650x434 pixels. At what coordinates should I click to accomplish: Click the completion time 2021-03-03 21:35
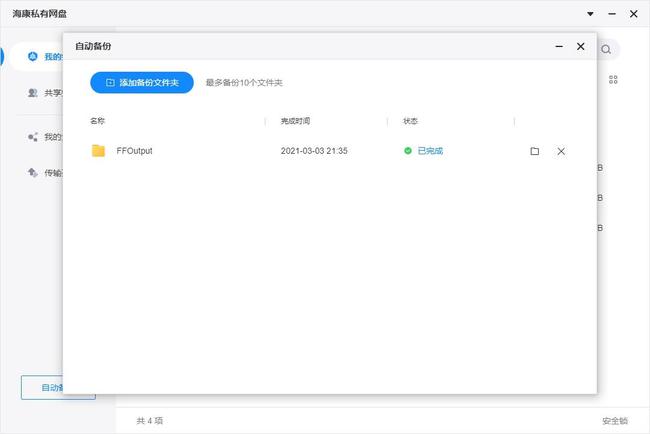tap(314, 150)
